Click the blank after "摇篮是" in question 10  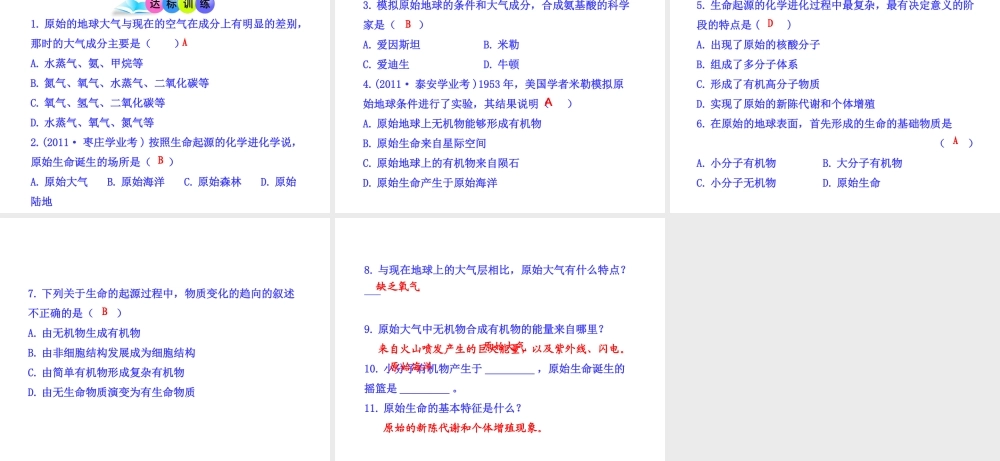425,388
